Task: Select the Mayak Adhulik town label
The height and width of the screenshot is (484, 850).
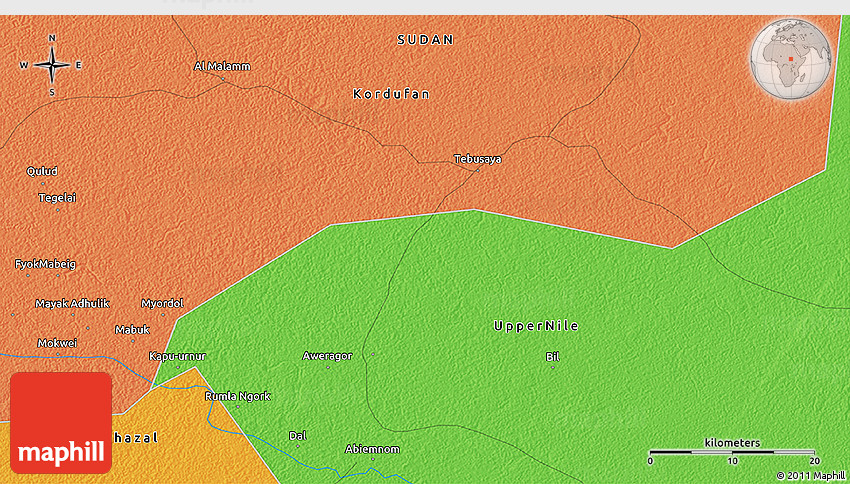Action: (72, 303)
